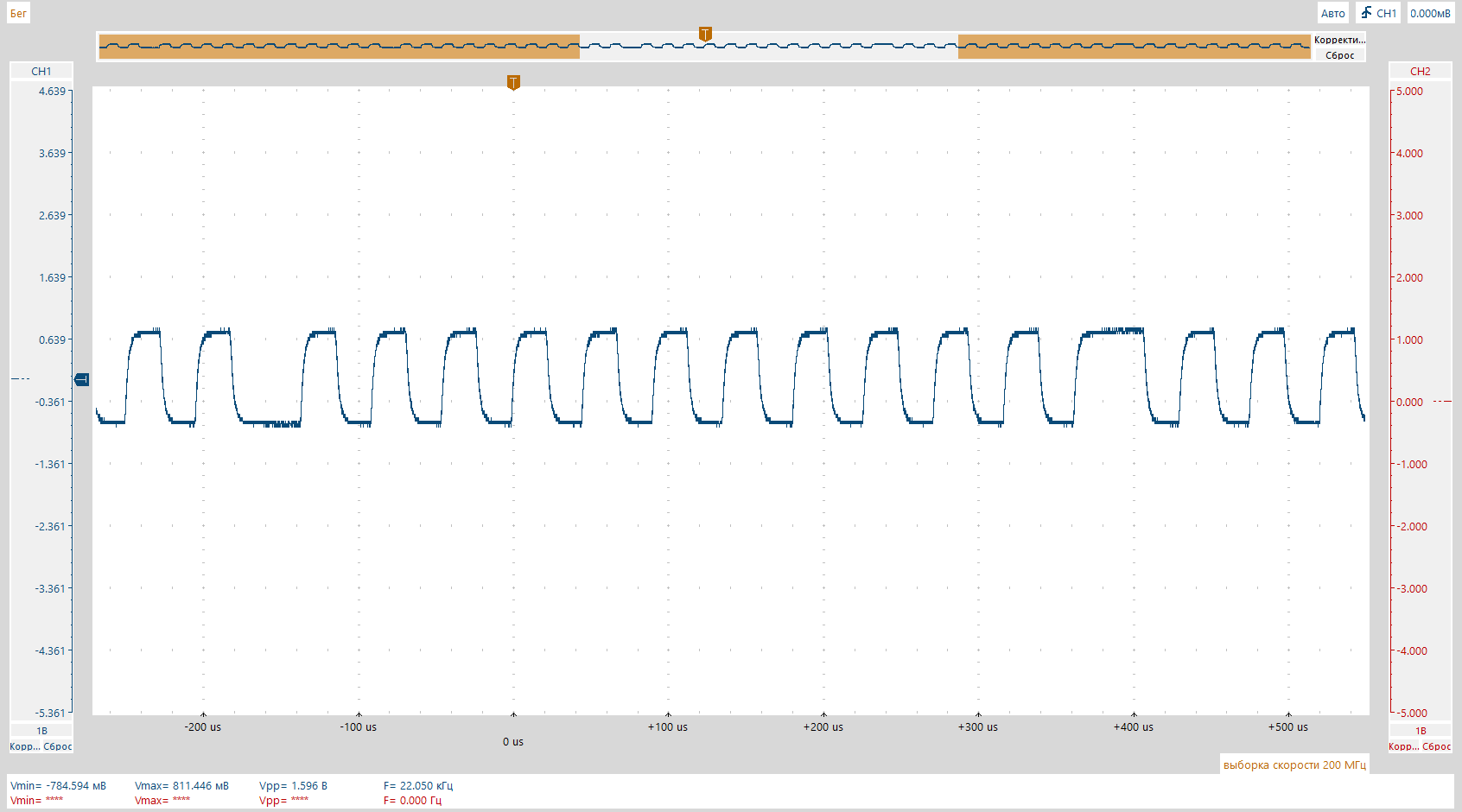
Task: Click the left orange region of overview strip
Action: coord(340,47)
